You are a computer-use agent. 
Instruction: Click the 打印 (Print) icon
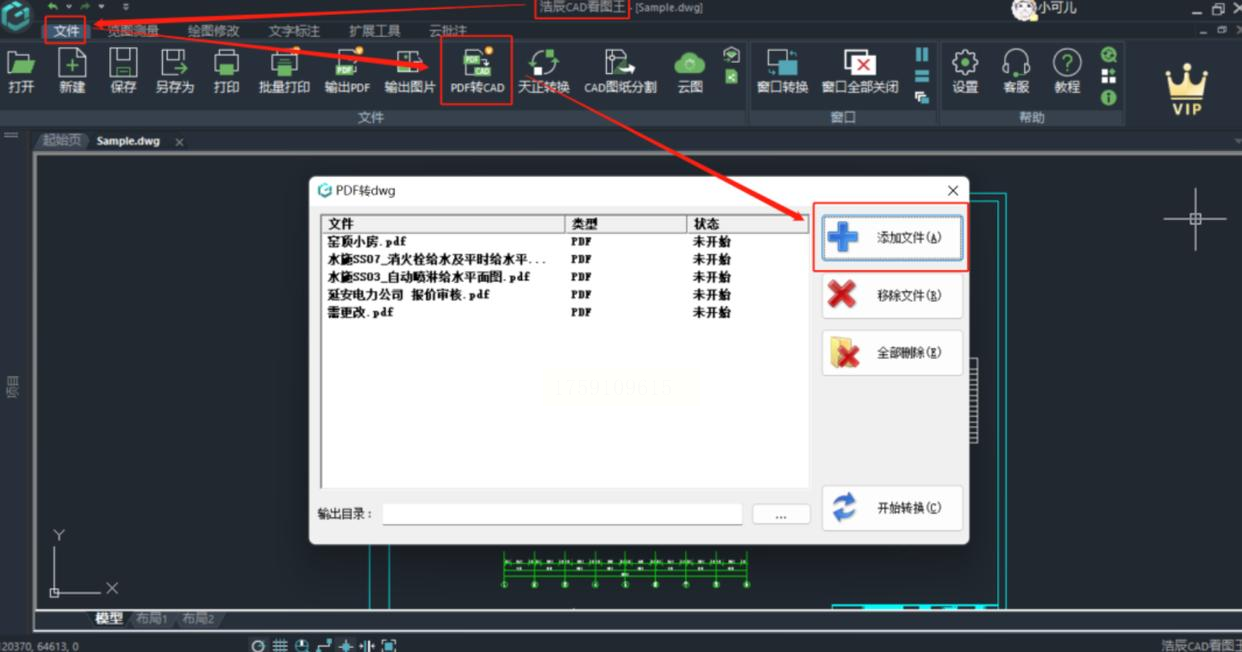point(227,63)
